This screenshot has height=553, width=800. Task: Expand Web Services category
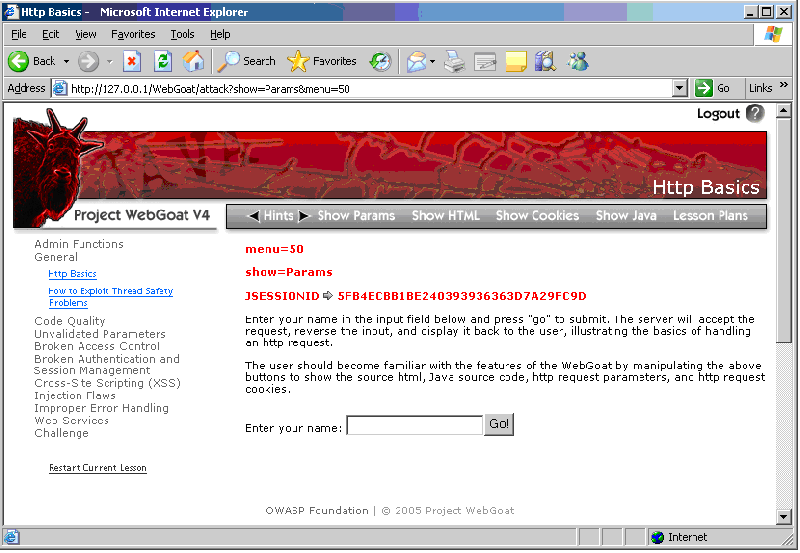click(71, 421)
